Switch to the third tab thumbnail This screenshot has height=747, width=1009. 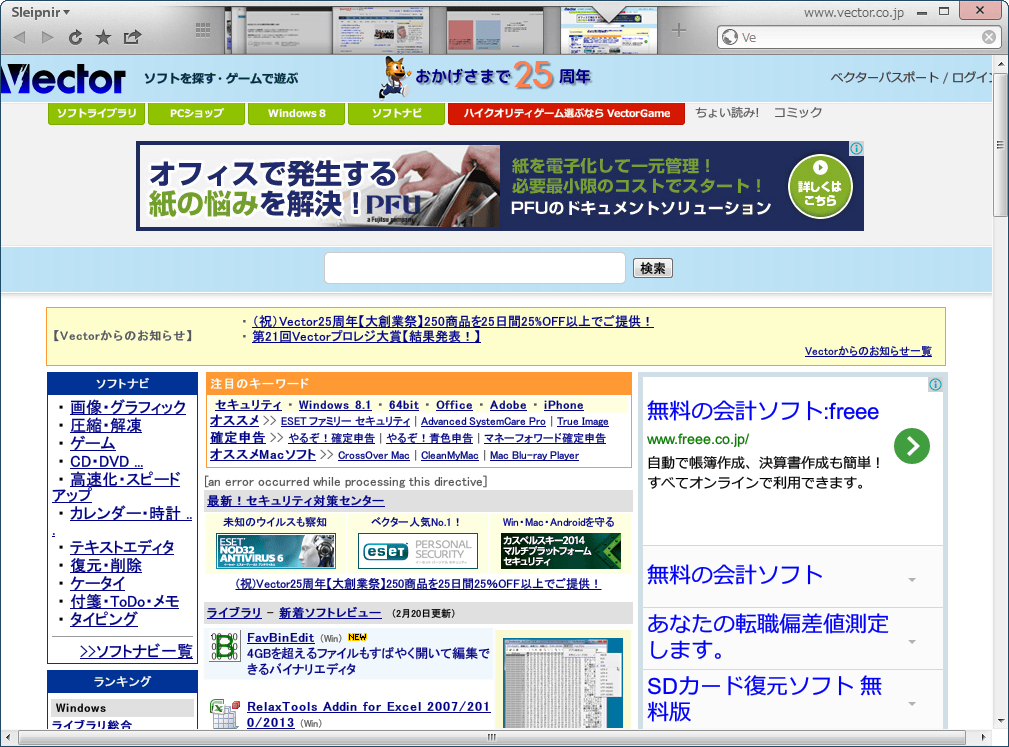(494, 30)
